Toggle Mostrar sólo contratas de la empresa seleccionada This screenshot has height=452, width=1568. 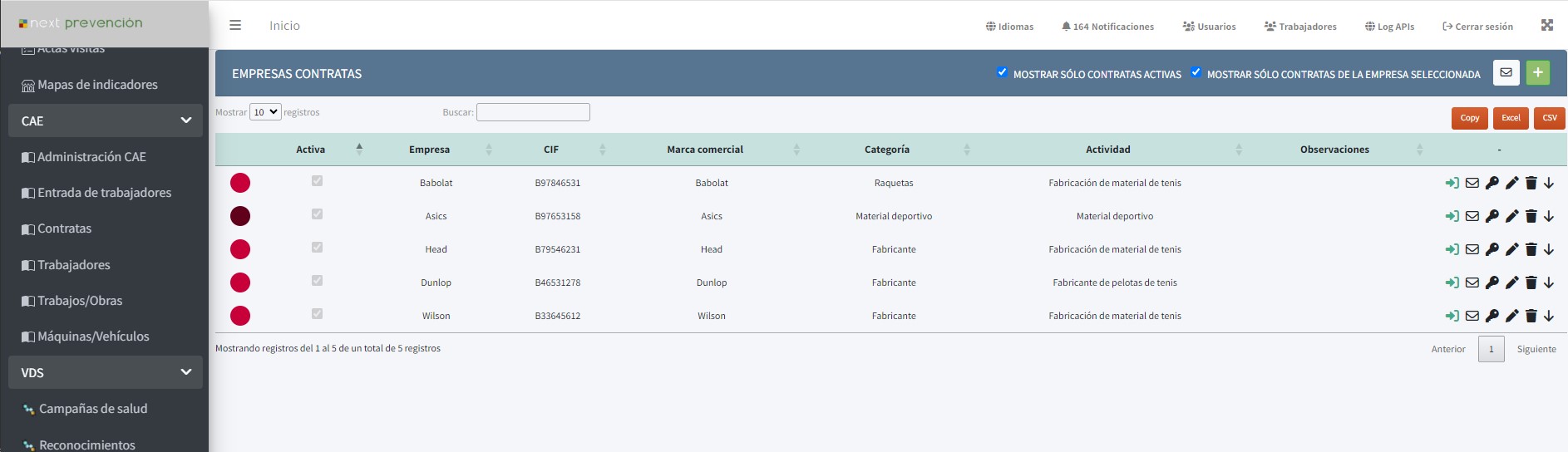(x=1196, y=72)
